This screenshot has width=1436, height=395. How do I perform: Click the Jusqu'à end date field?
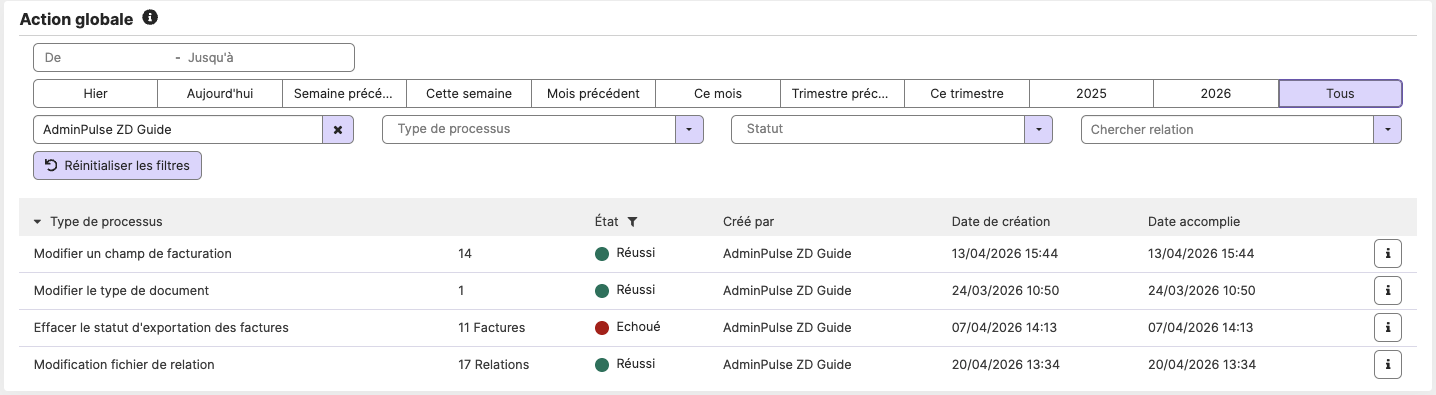[x=268, y=58]
